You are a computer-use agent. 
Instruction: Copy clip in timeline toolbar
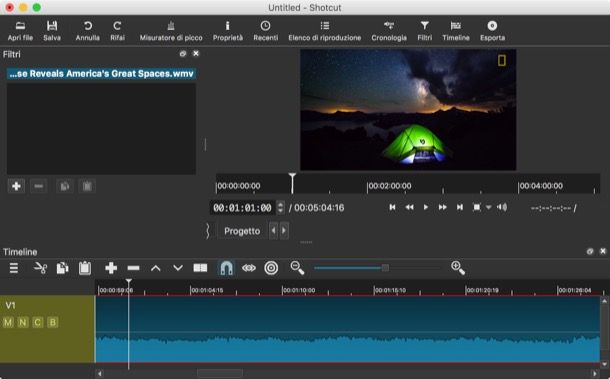63,268
